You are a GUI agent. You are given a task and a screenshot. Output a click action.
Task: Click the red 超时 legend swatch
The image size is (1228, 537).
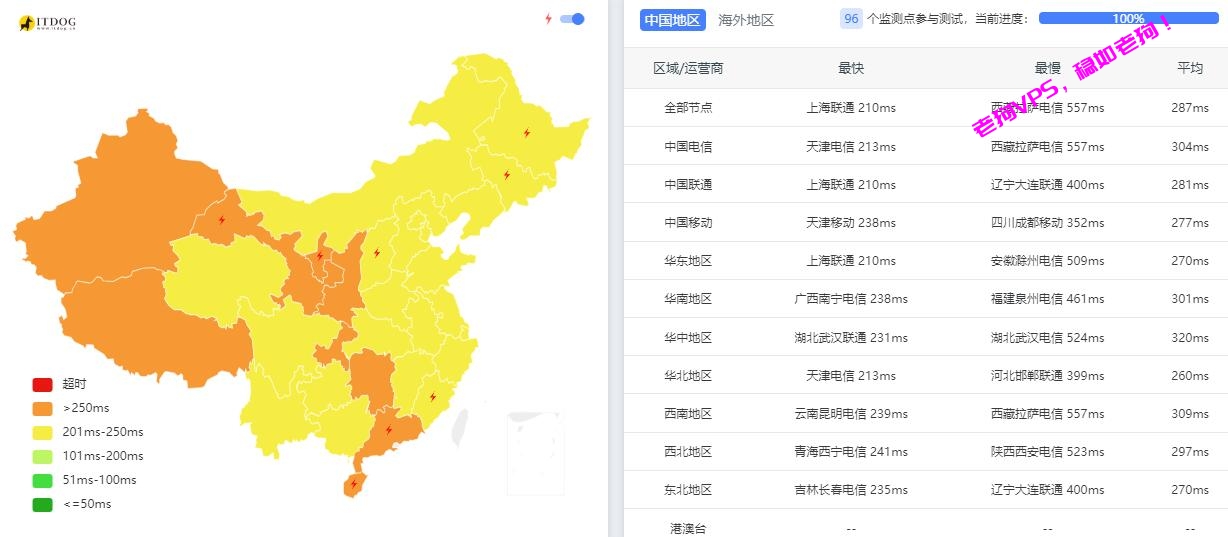pyautogui.click(x=42, y=384)
